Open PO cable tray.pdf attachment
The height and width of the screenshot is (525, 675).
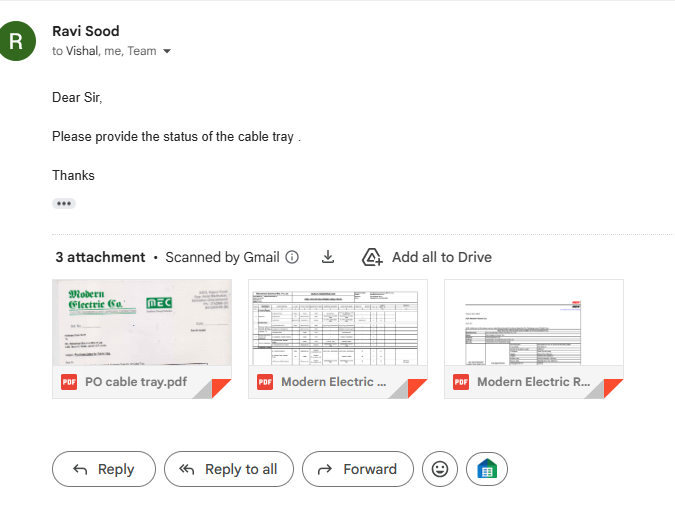click(142, 338)
